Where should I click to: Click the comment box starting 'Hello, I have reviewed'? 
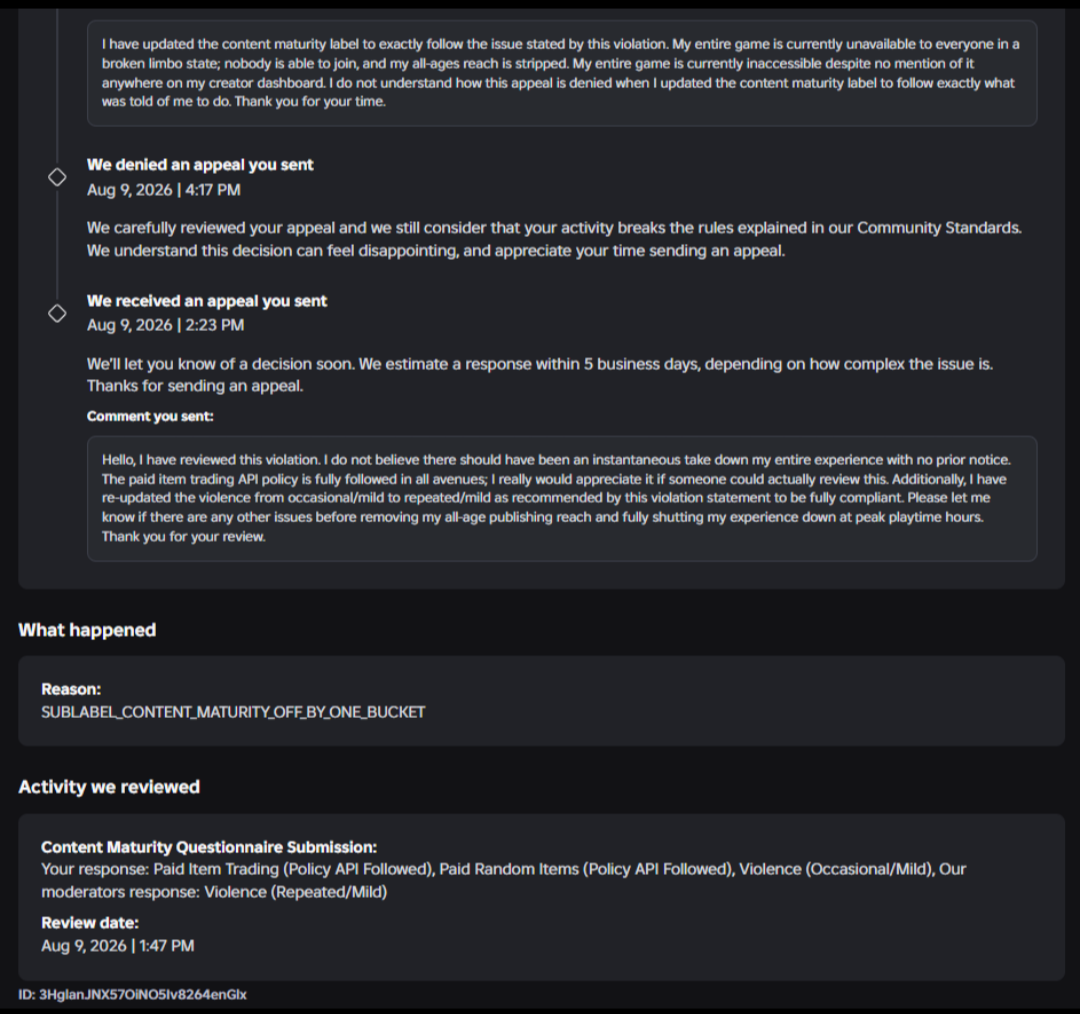(x=562, y=498)
